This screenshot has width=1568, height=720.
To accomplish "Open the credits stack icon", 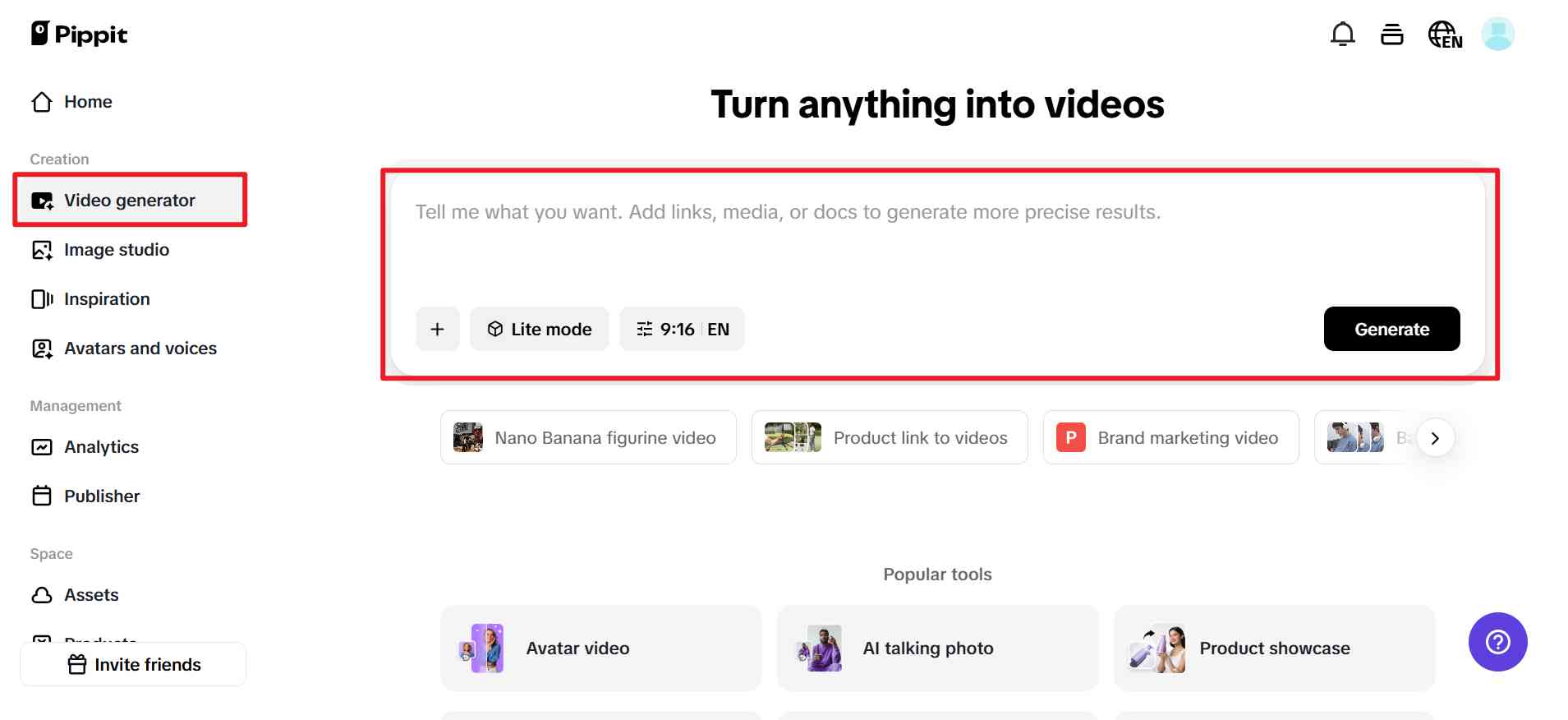I will pyautogui.click(x=1391, y=35).
